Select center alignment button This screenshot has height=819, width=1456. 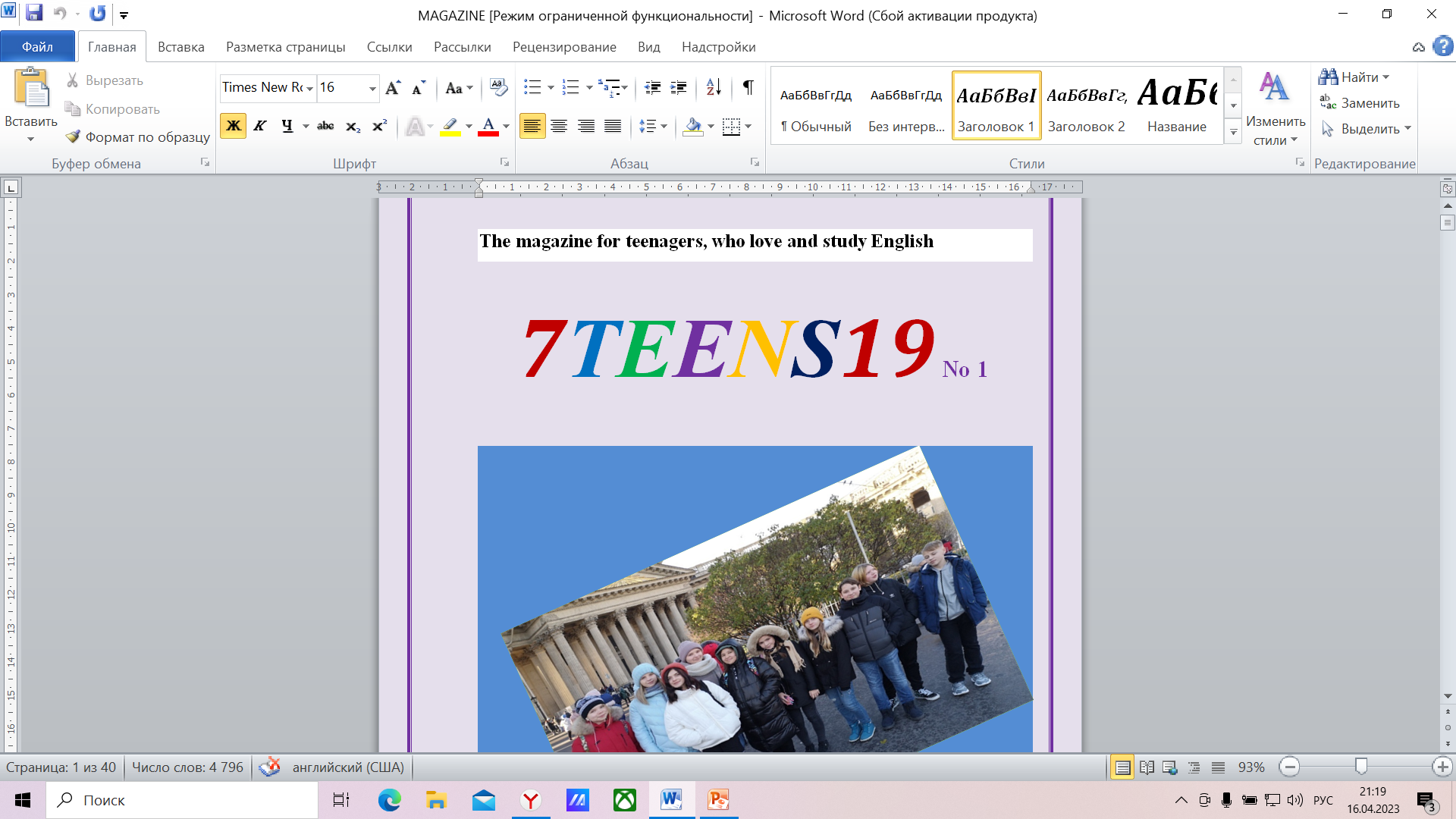pos(559,126)
